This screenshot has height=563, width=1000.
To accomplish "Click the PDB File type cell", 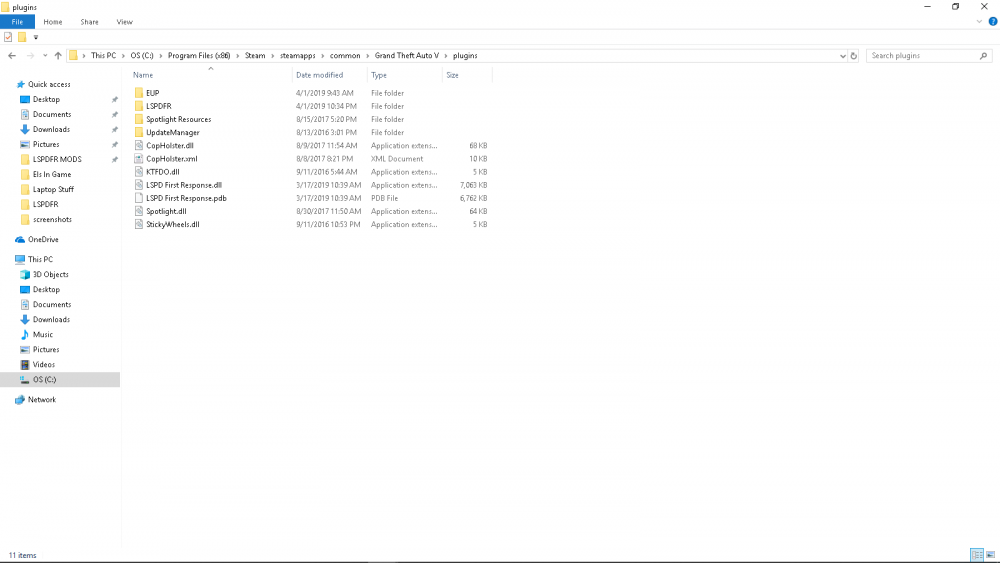I will coord(385,198).
